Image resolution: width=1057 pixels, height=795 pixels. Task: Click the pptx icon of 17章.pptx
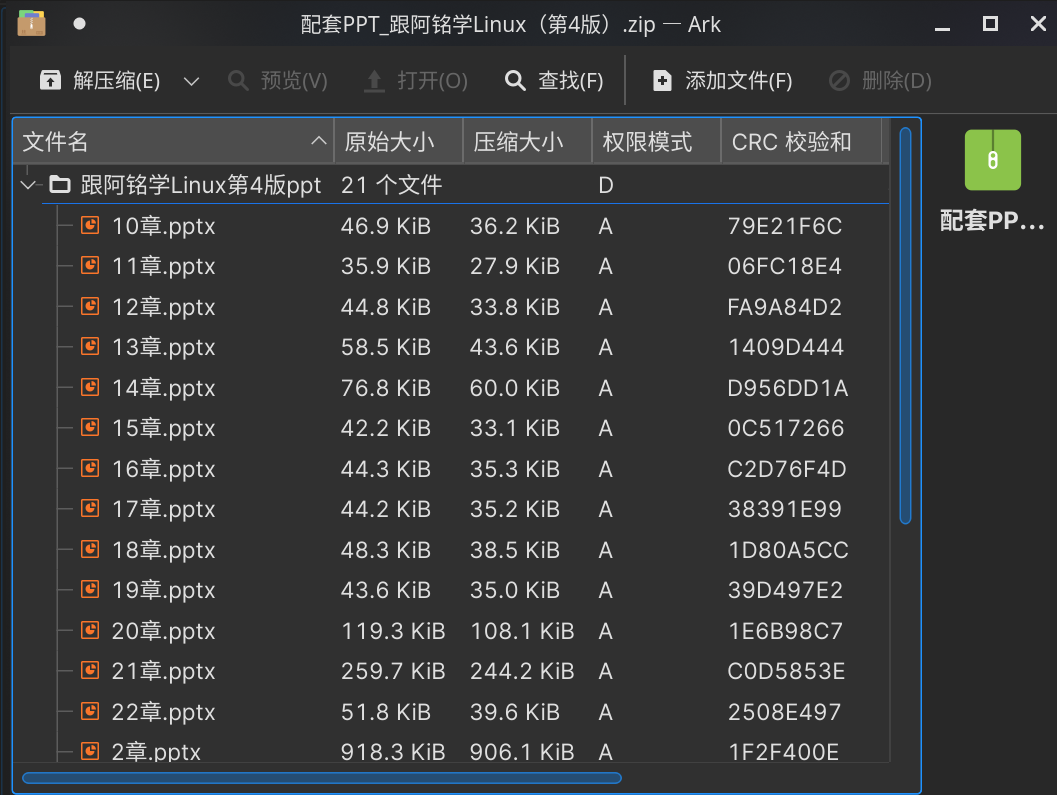90,508
